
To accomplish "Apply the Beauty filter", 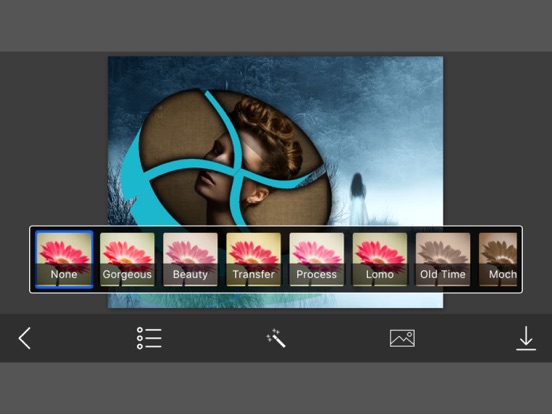I will 190,259.
